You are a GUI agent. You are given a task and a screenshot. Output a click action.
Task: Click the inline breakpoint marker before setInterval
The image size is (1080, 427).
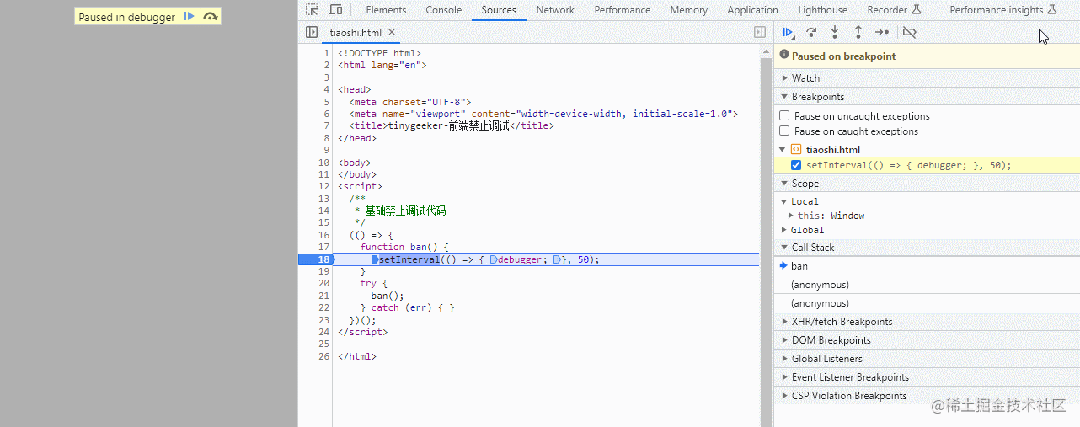[x=375, y=260]
